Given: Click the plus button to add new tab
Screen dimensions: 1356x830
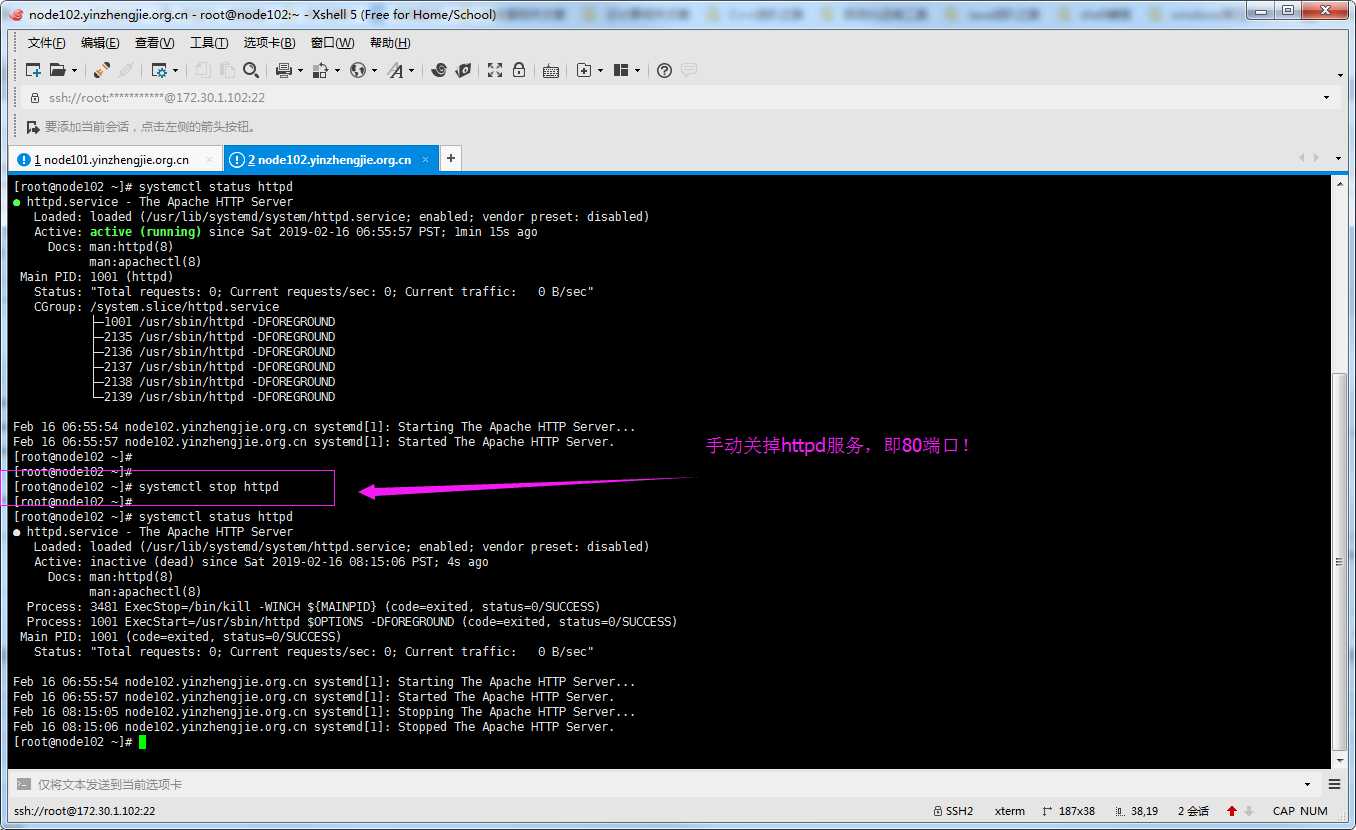Looking at the screenshot, I should [451, 158].
